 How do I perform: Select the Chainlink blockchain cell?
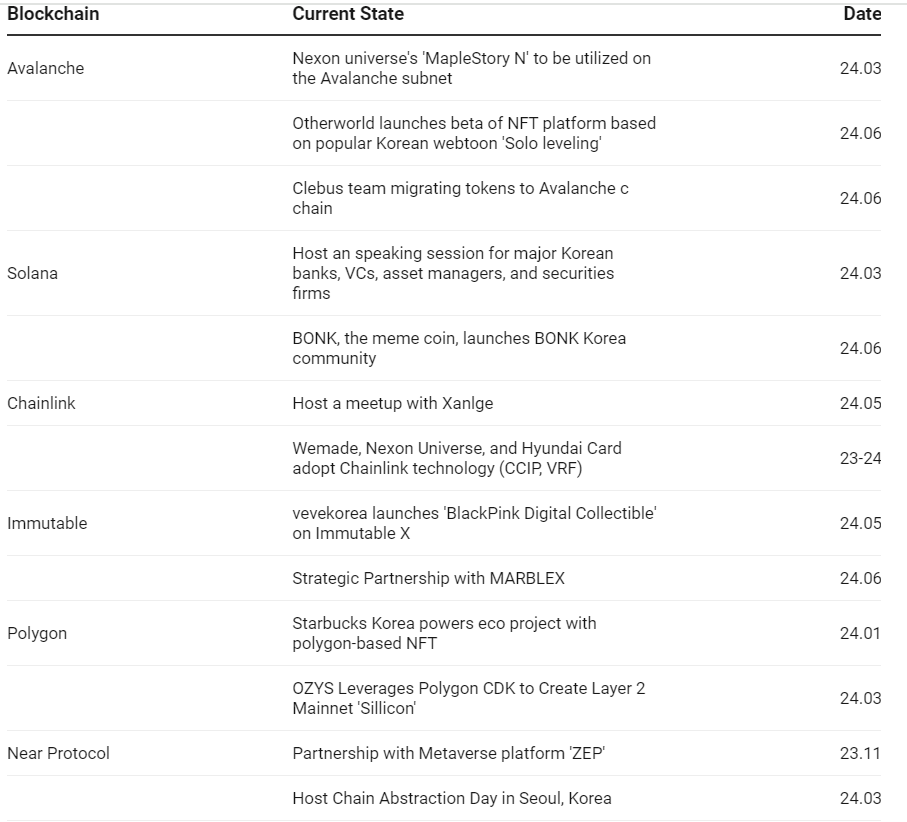[42, 403]
